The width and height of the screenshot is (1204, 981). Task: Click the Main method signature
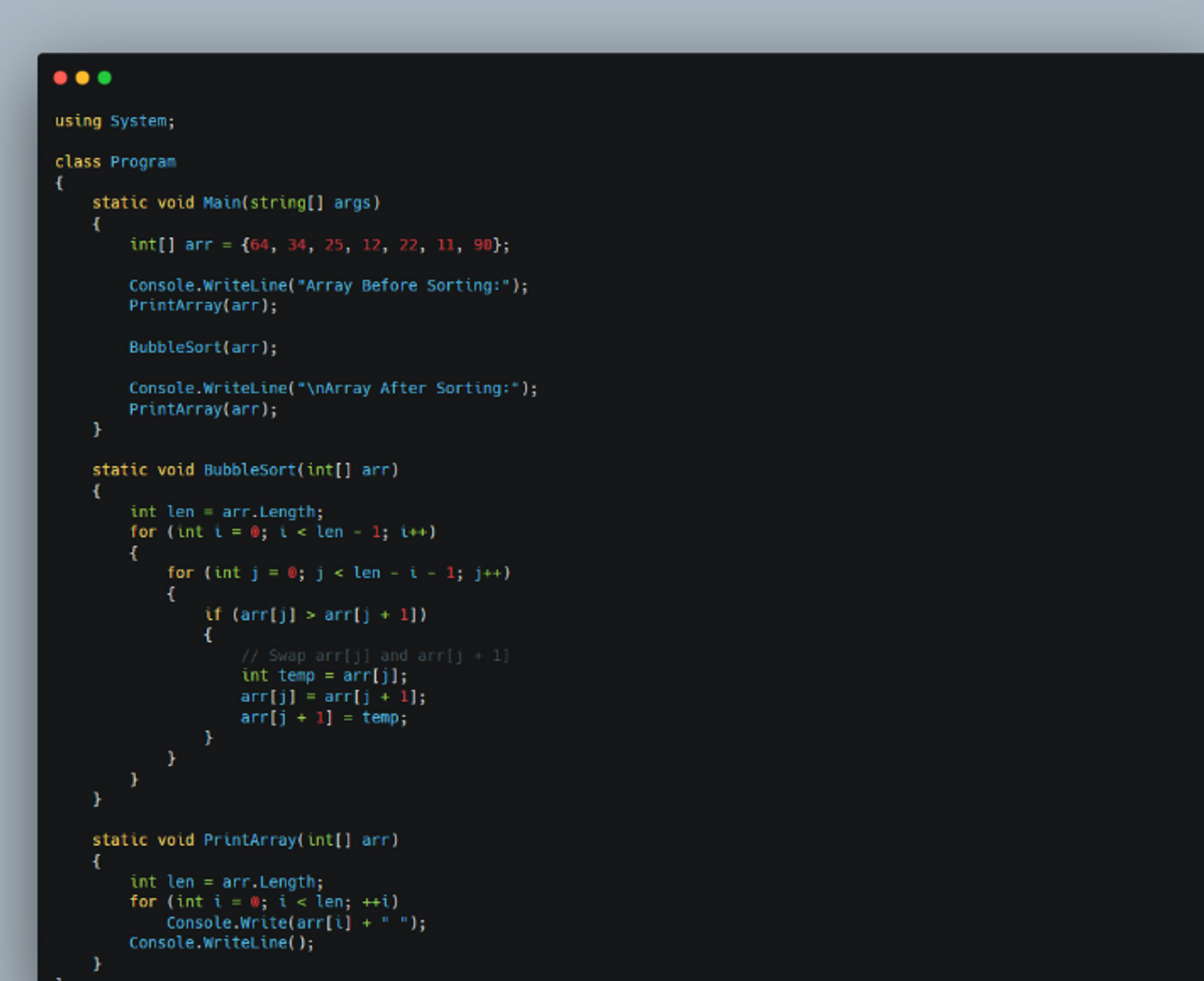(x=237, y=203)
